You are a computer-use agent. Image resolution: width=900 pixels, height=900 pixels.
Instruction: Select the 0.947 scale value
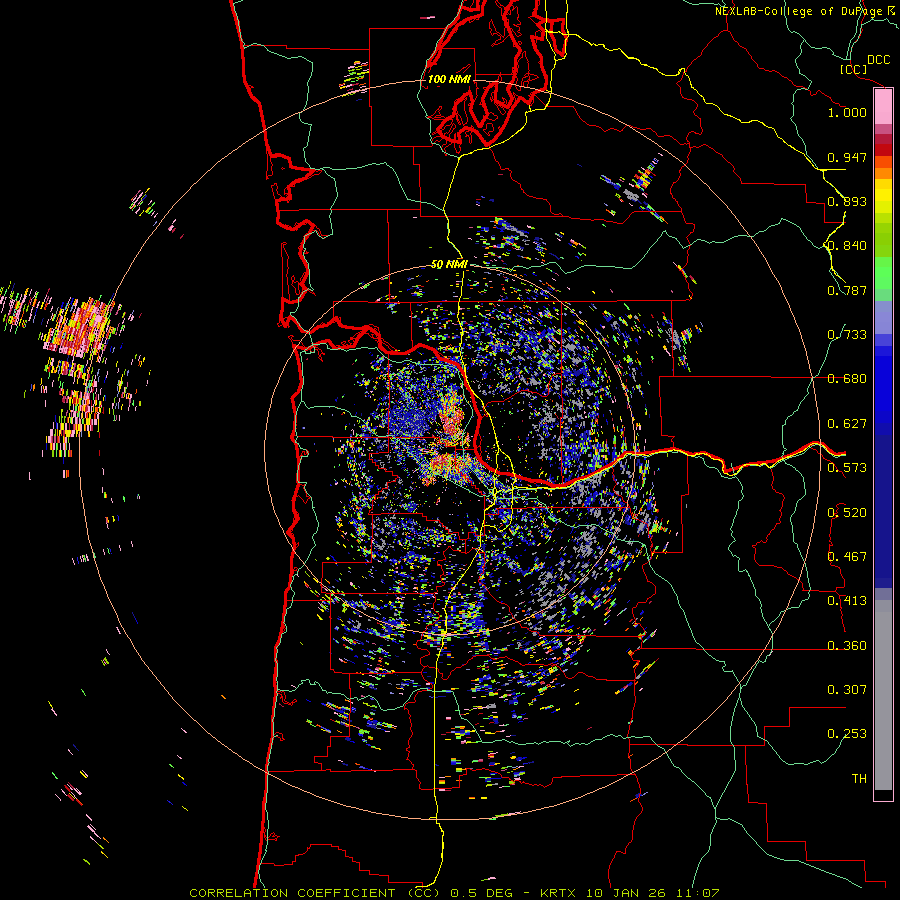(x=847, y=157)
